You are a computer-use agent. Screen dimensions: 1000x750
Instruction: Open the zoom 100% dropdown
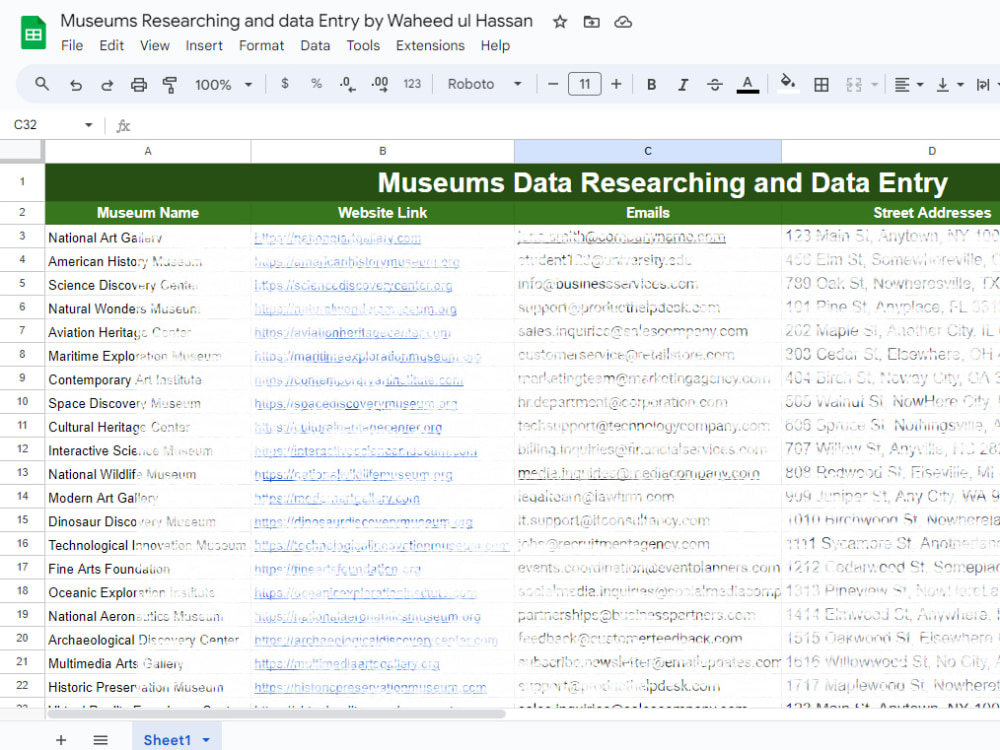[x=223, y=84]
